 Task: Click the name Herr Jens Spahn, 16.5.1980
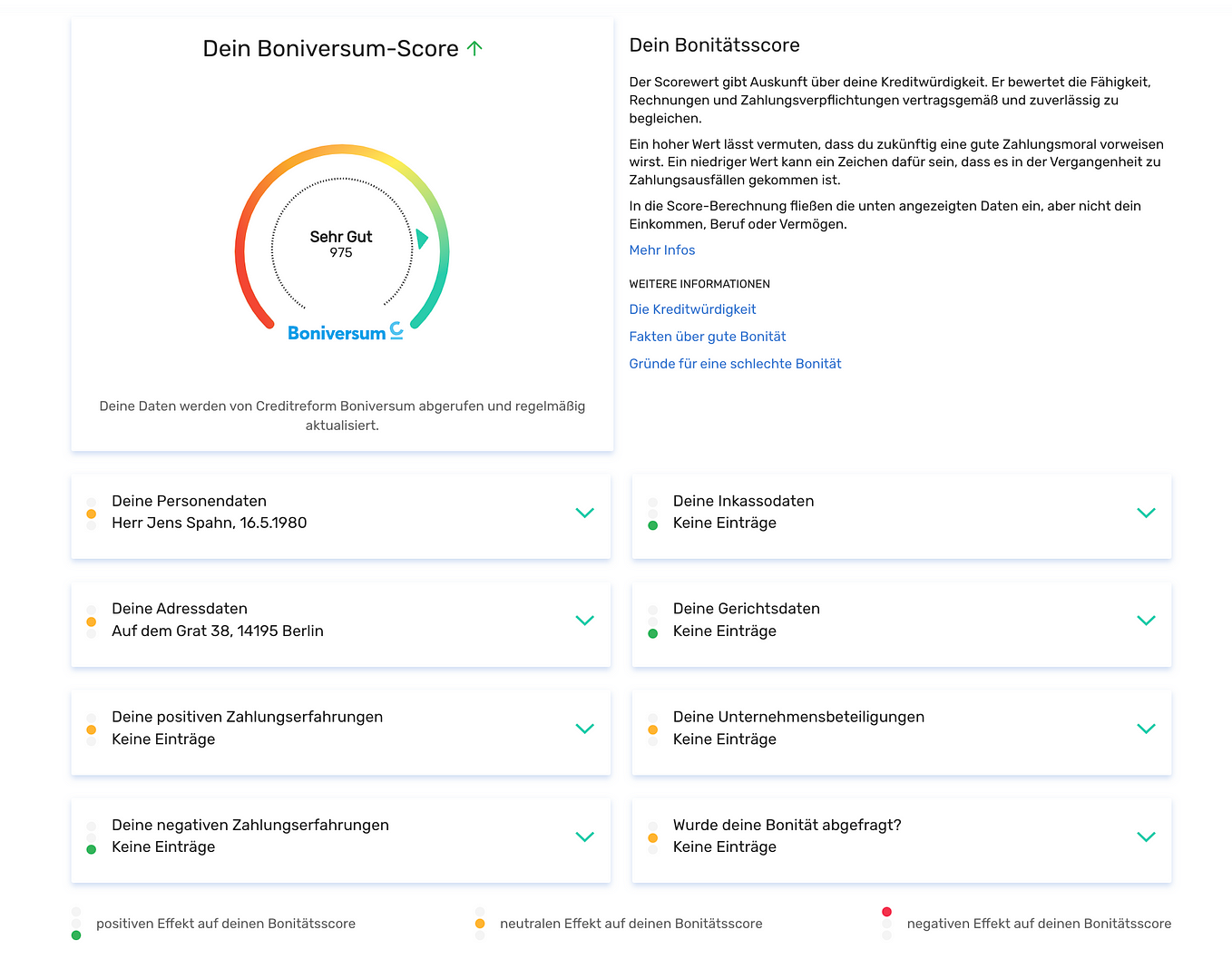point(210,523)
